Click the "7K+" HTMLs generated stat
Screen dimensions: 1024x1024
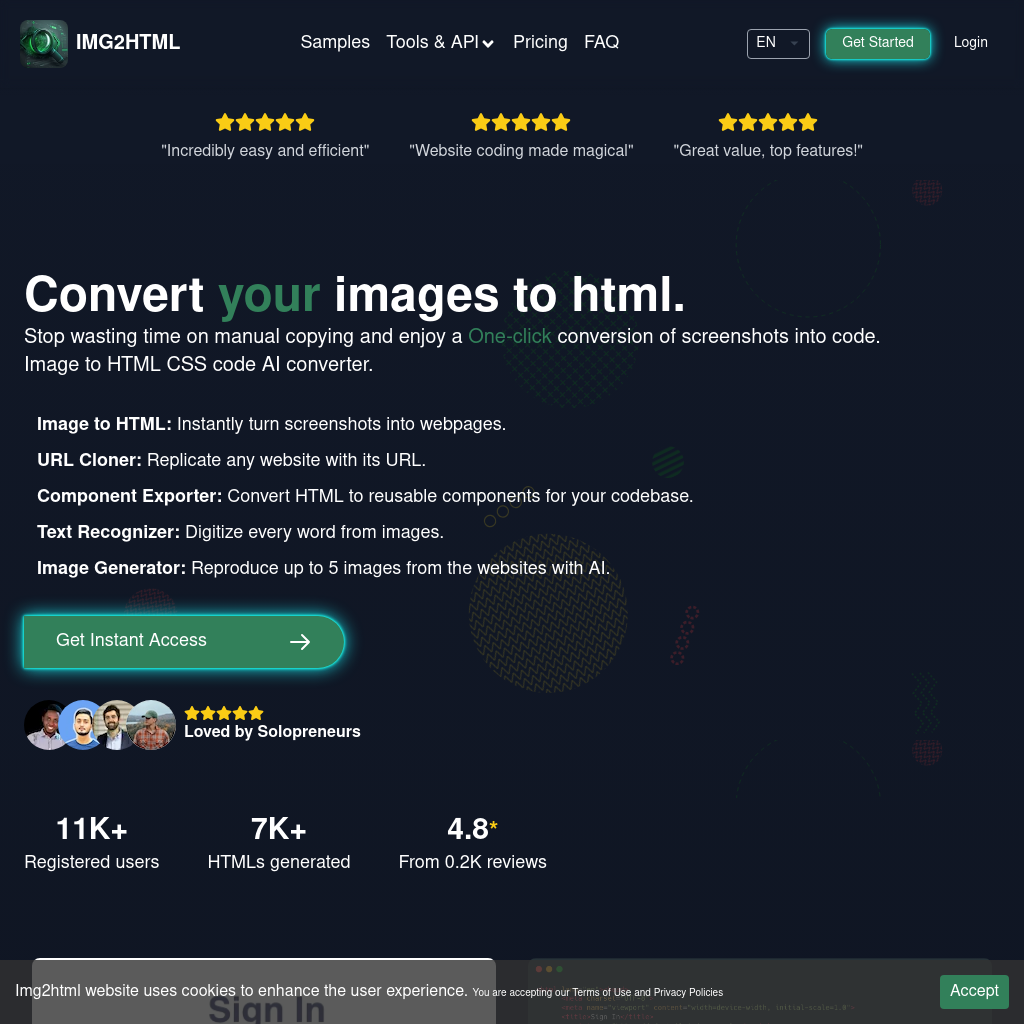click(x=279, y=829)
